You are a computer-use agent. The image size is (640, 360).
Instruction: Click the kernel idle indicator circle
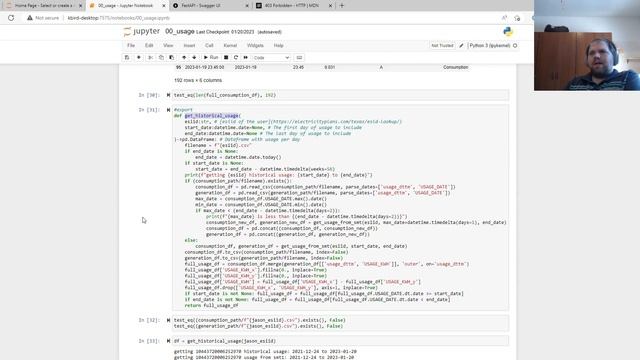coord(515,46)
